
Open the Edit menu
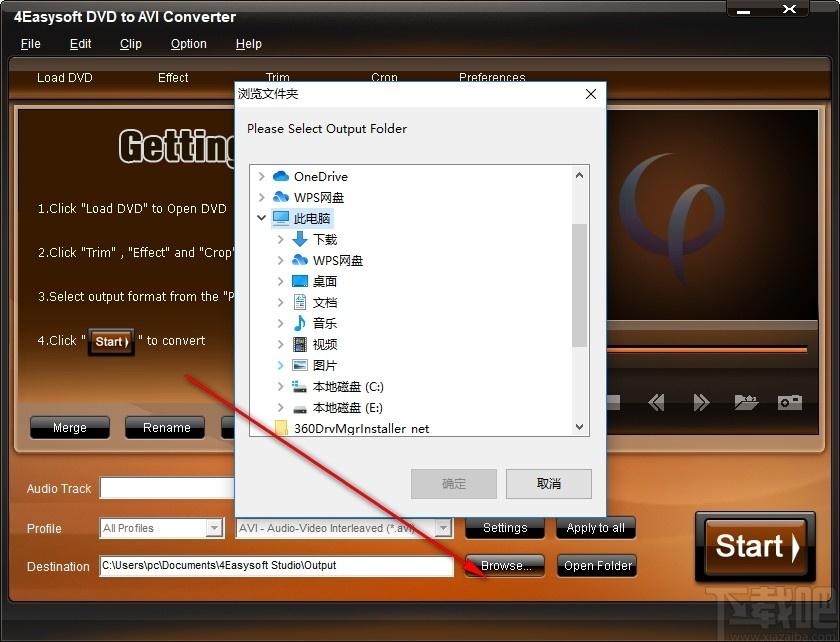pos(80,44)
